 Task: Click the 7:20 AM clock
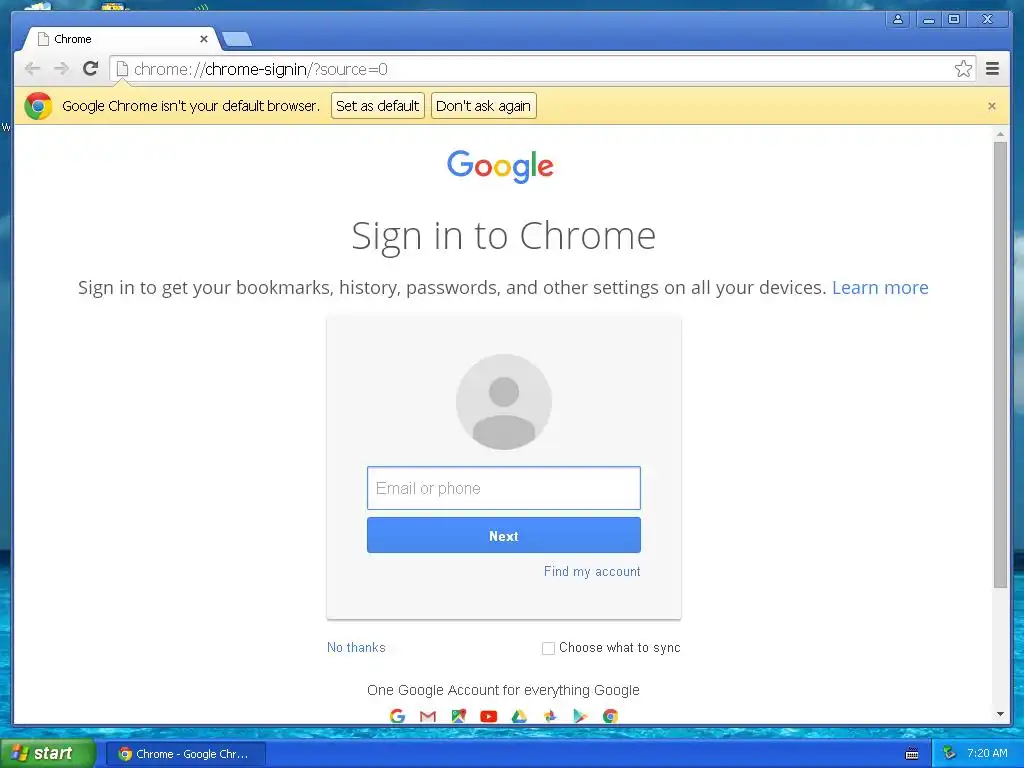click(x=987, y=754)
